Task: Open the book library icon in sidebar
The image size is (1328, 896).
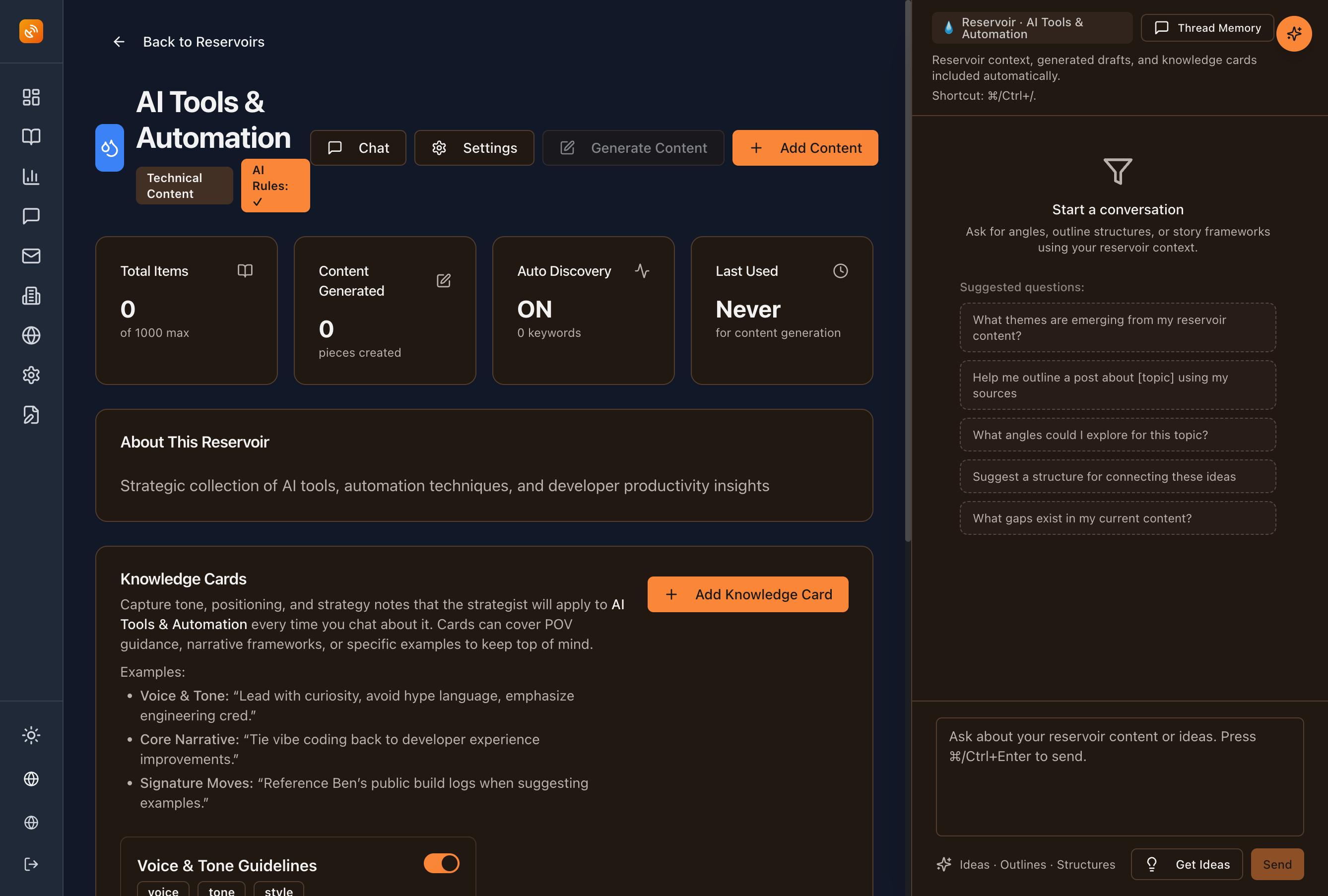Action: tap(31, 136)
